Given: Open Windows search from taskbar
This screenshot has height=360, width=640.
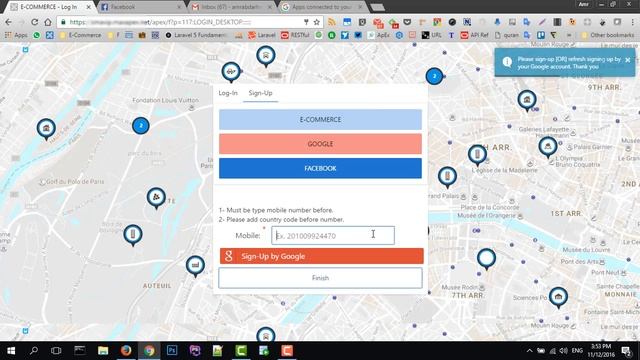Looking at the screenshot, I should pyautogui.click(x=34, y=351).
